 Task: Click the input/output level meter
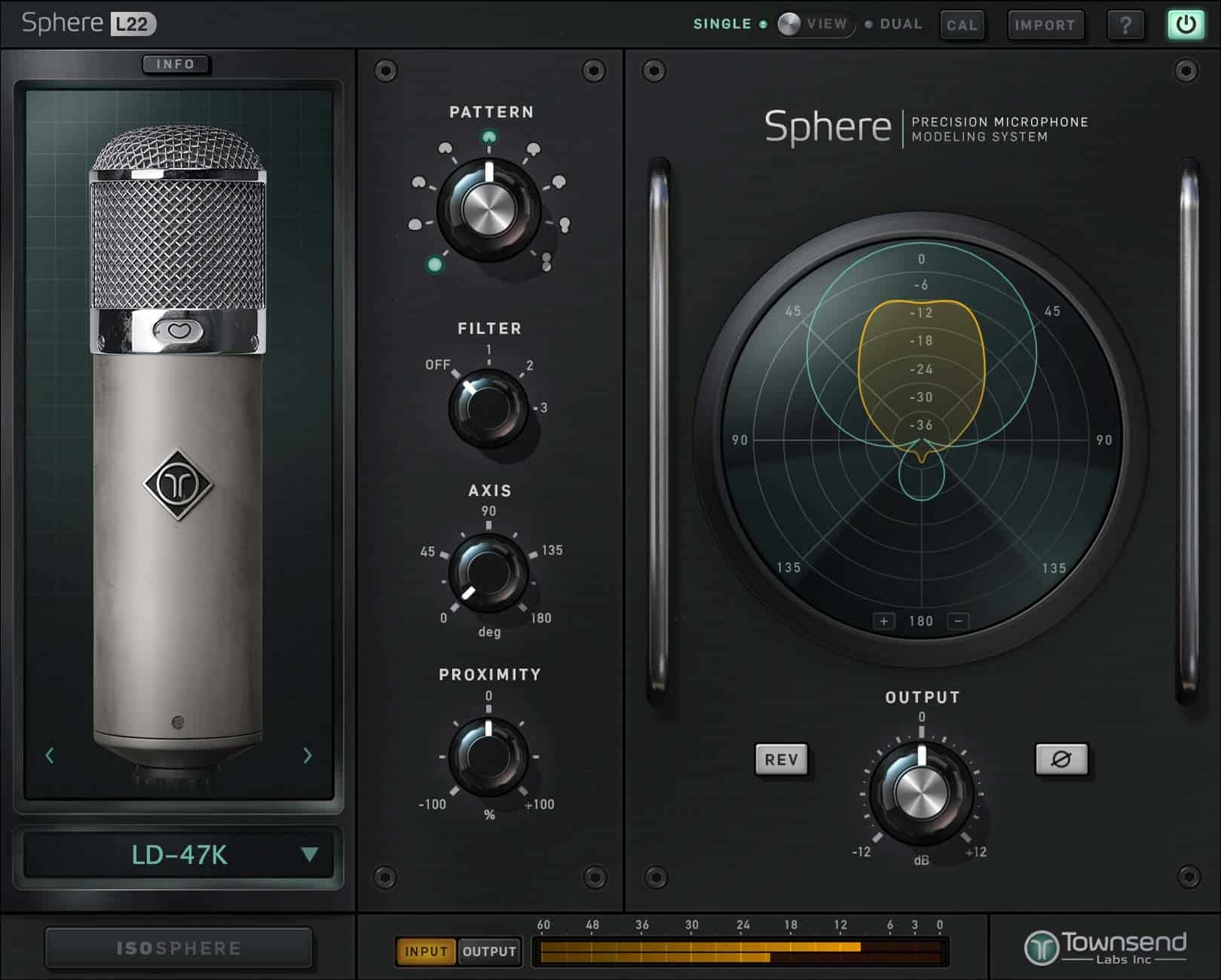(x=742, y=951)
